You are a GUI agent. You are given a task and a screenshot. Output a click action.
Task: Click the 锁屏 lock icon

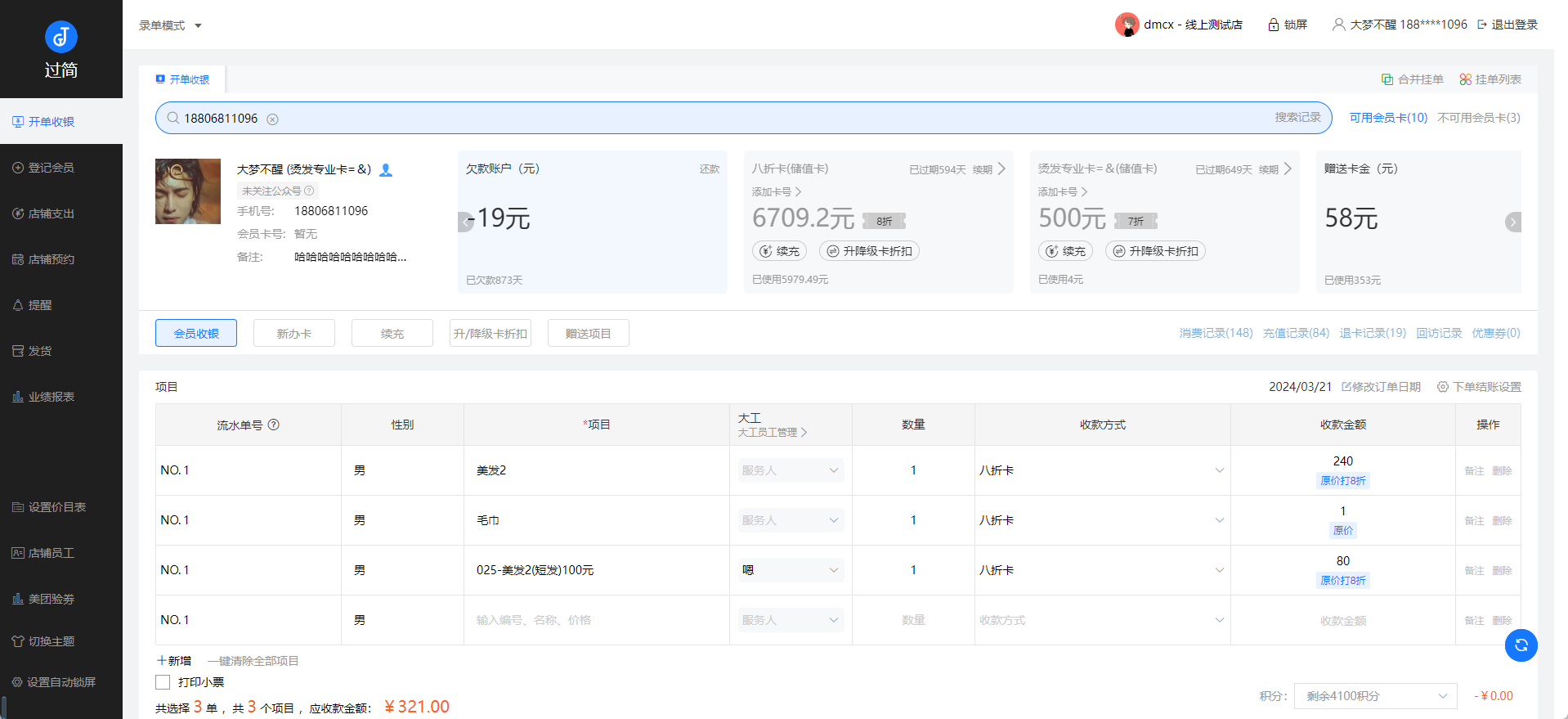1274,25
